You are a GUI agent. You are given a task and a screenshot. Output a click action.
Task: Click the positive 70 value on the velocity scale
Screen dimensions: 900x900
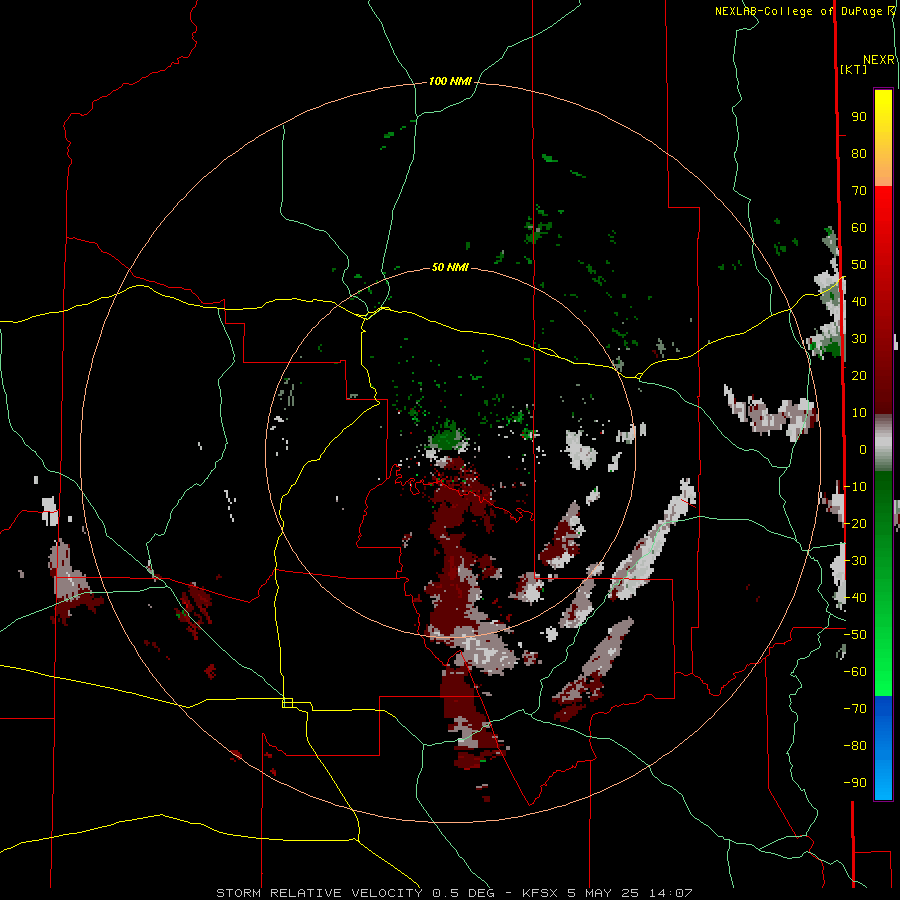[859, 191]
